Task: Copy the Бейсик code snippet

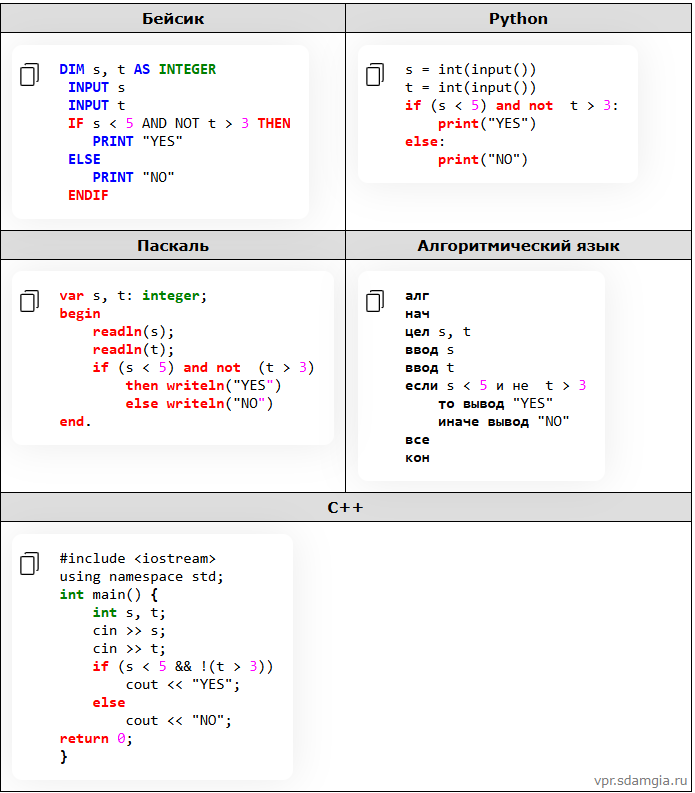Action: coord(30,74)
